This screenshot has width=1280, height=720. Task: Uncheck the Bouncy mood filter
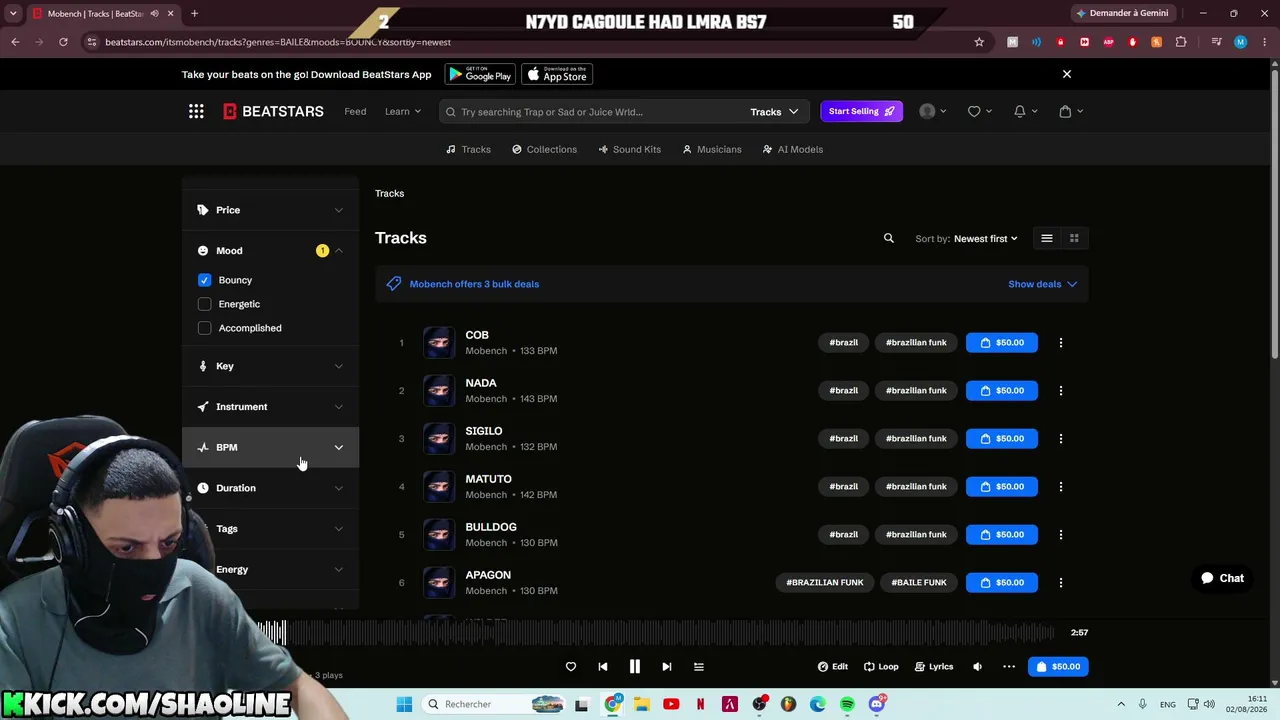click(205, 280)
